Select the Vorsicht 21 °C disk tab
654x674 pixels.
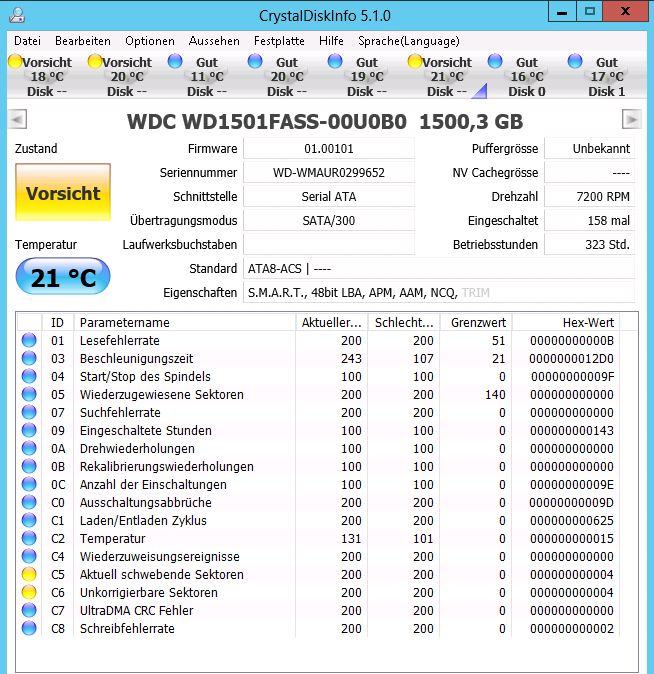coord(446,77)
